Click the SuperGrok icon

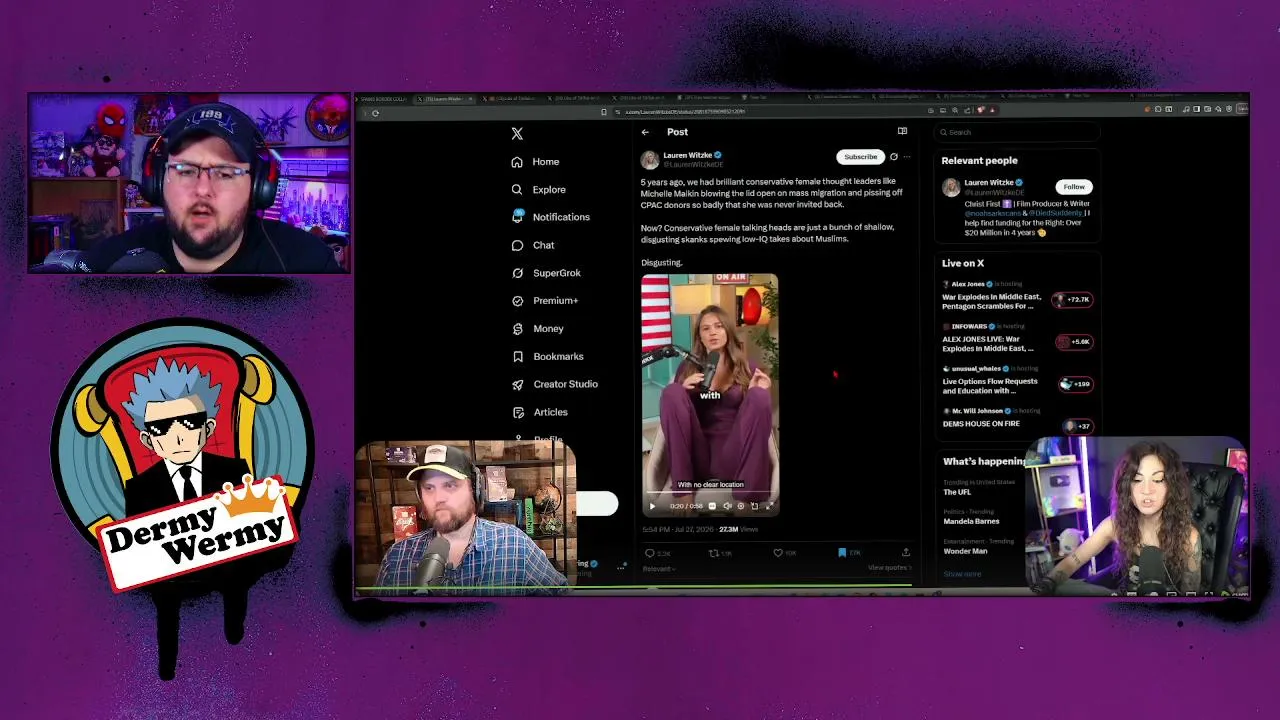pos(517,273)
